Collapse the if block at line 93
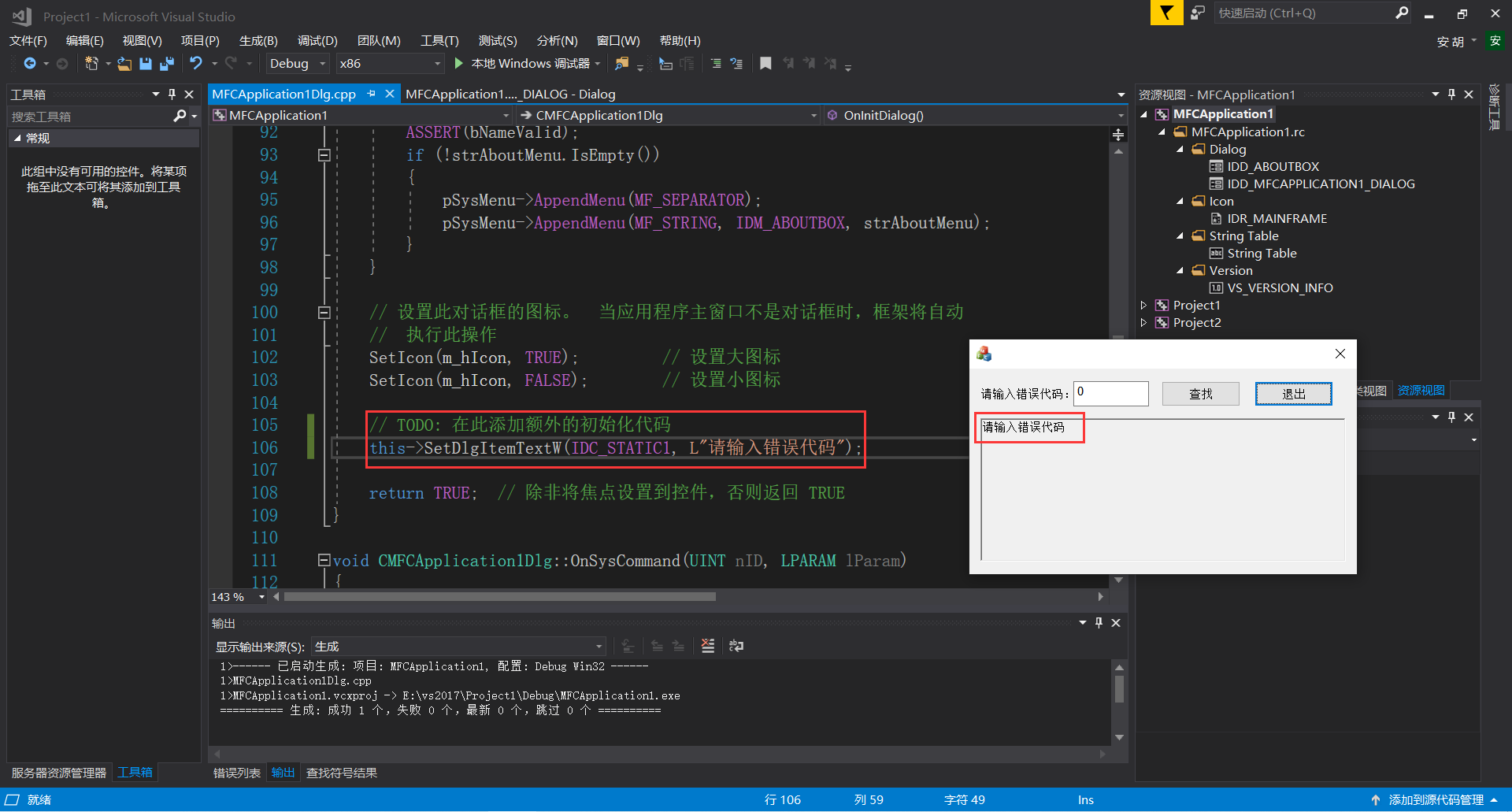 pyautogui.click(x=324, y=155)
